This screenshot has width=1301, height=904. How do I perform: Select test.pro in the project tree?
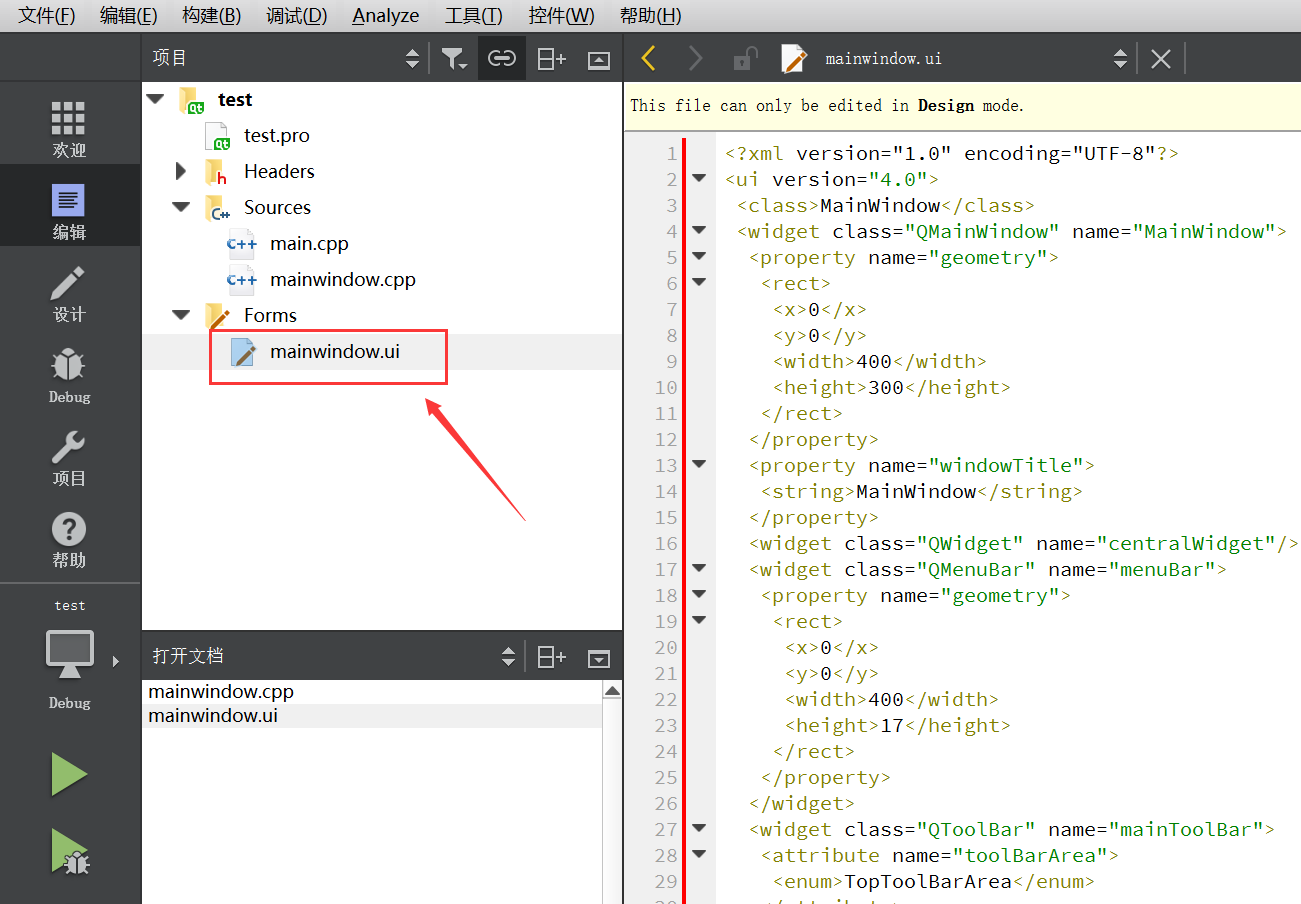pyautogui.click(x=277, y=135)
